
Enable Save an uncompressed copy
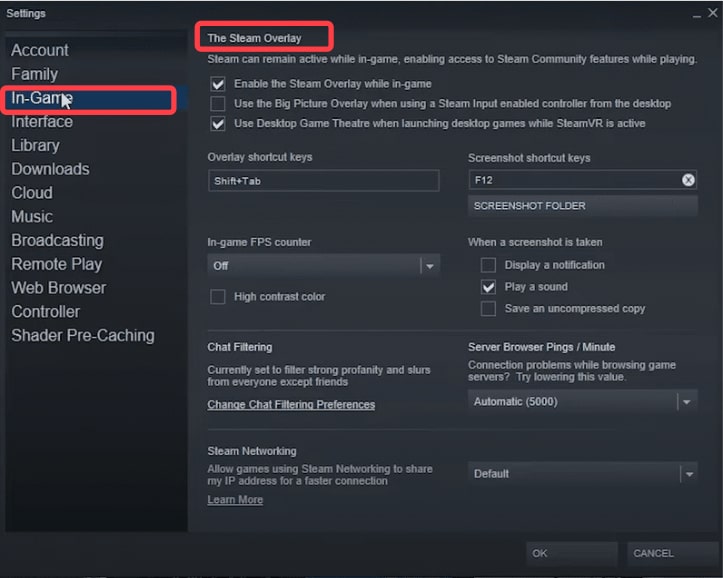coord(488,308)
